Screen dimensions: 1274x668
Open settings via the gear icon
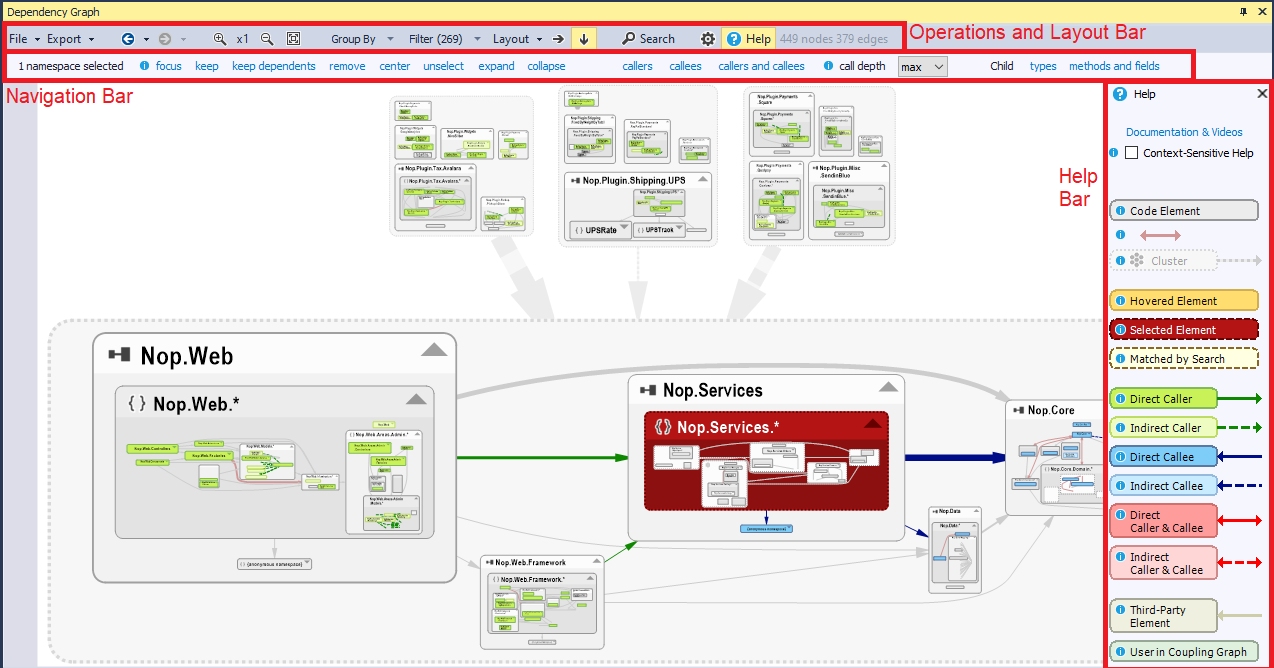708,38
